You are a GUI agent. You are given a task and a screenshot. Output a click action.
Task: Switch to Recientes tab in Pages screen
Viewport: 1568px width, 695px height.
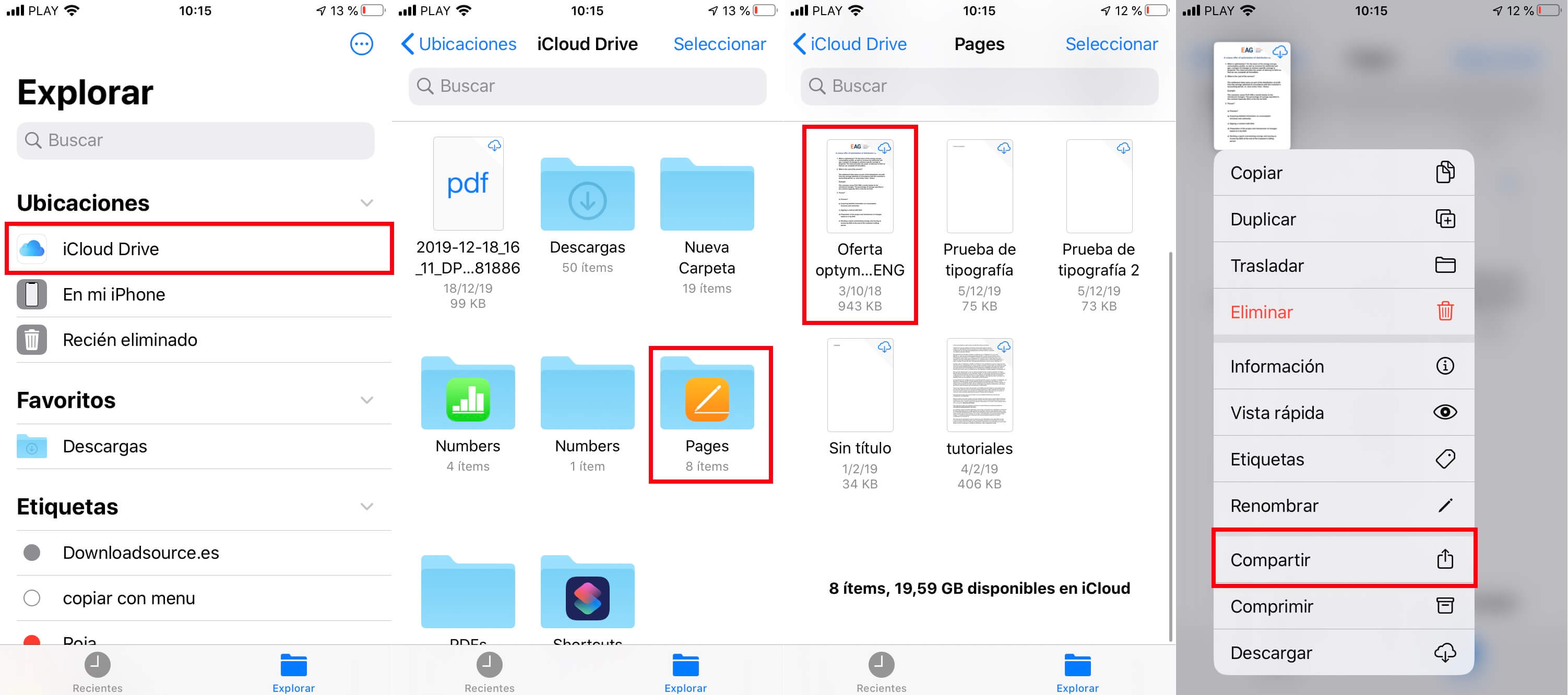coord(882,672)
